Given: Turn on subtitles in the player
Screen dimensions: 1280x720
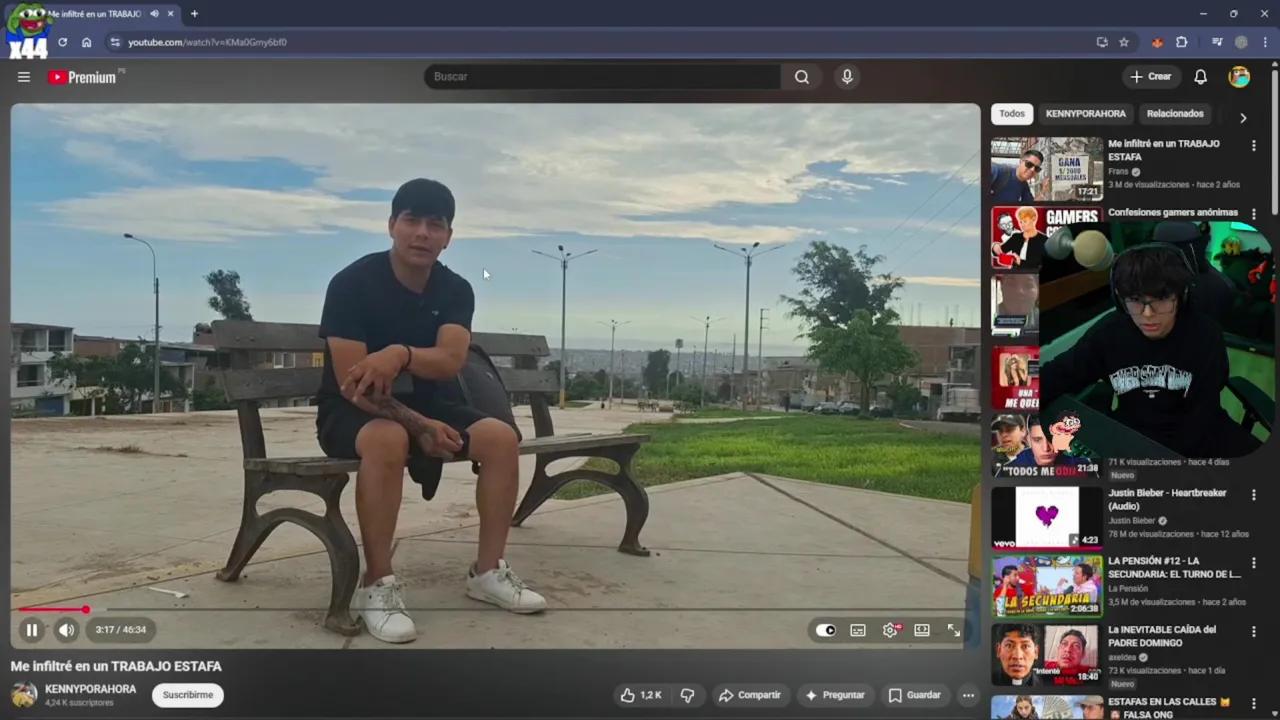Looking at the screenshot, I should click(858, 630).
